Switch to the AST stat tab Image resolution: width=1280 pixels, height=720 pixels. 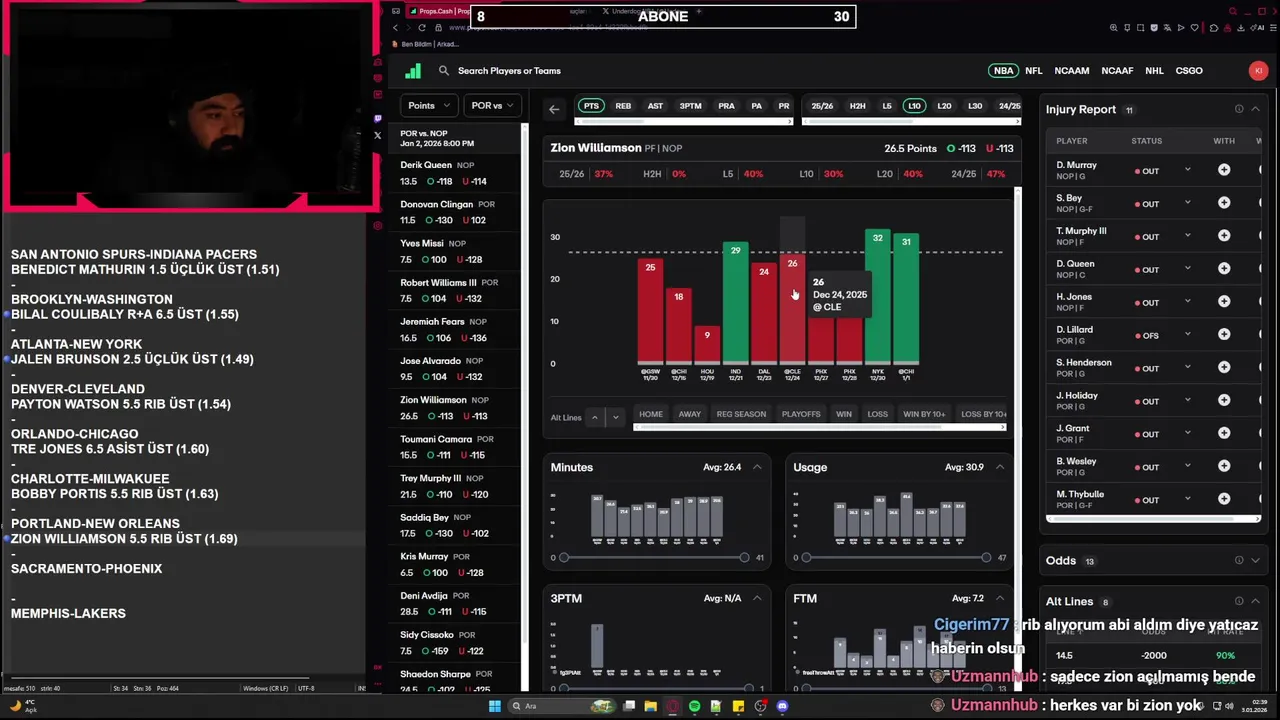[655, 106]
